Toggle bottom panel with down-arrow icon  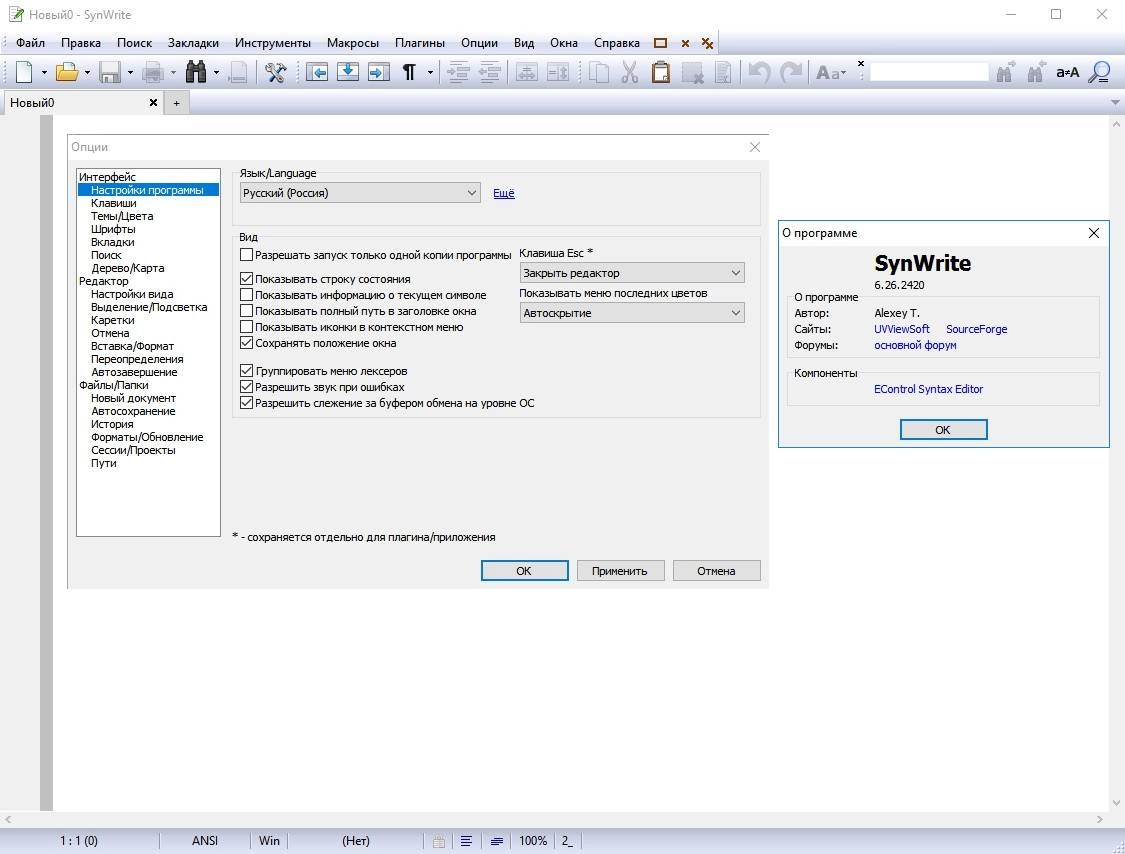[x=348, y=72]
